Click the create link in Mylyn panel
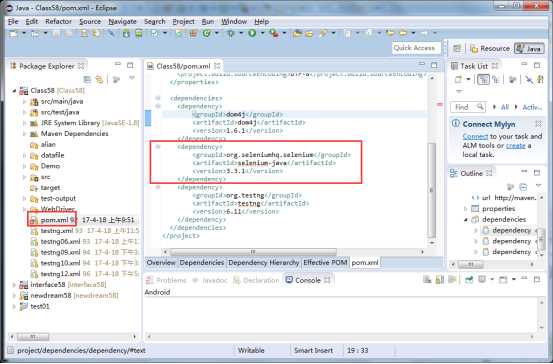This screenshot has width=553, height=364. point(516,145)
